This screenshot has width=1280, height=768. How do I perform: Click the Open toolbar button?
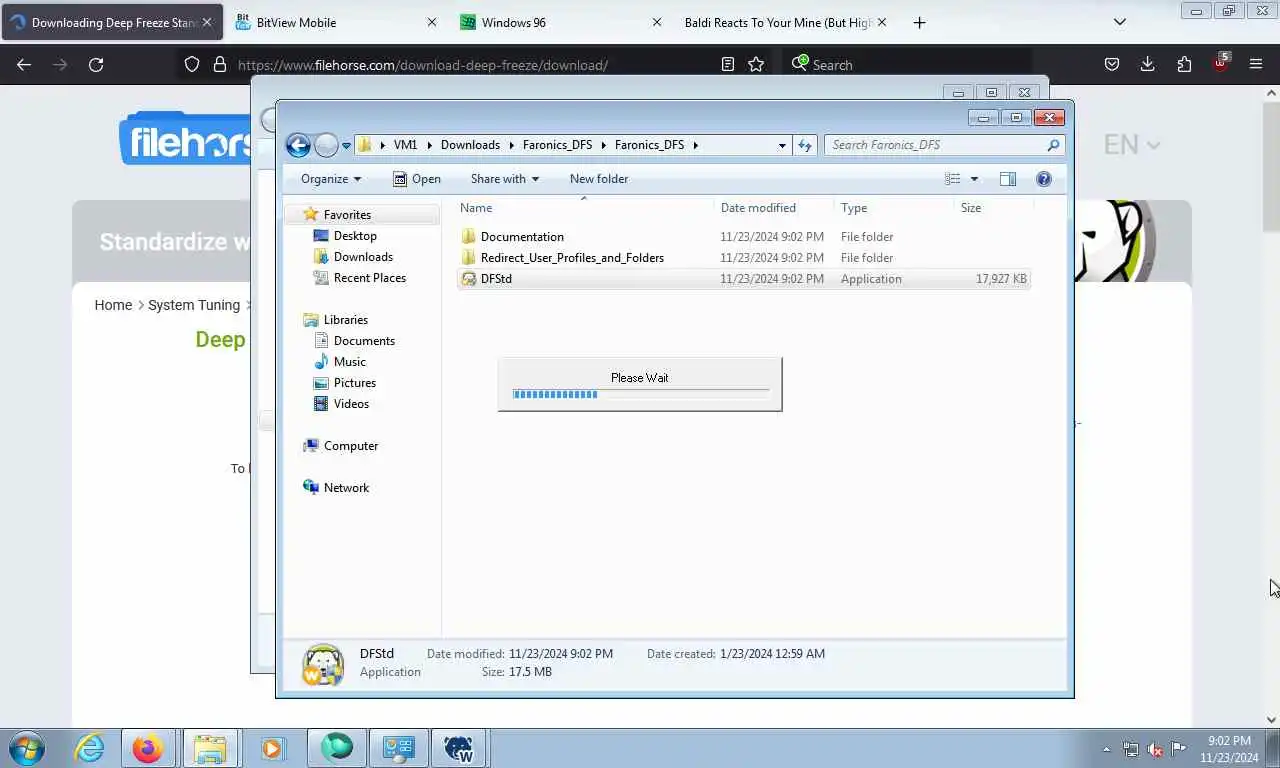click(416, 179)
